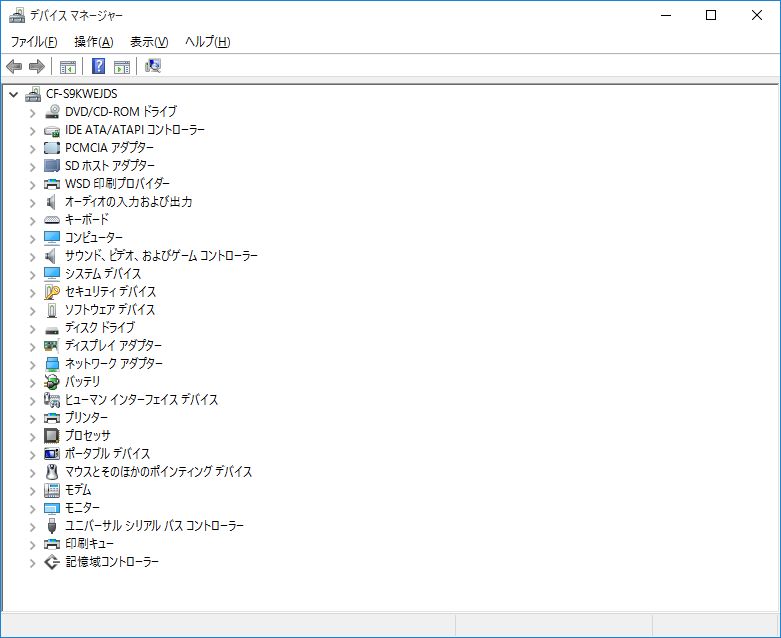
Task: Open the ヘルプ(H) menu
Action: 207,42
